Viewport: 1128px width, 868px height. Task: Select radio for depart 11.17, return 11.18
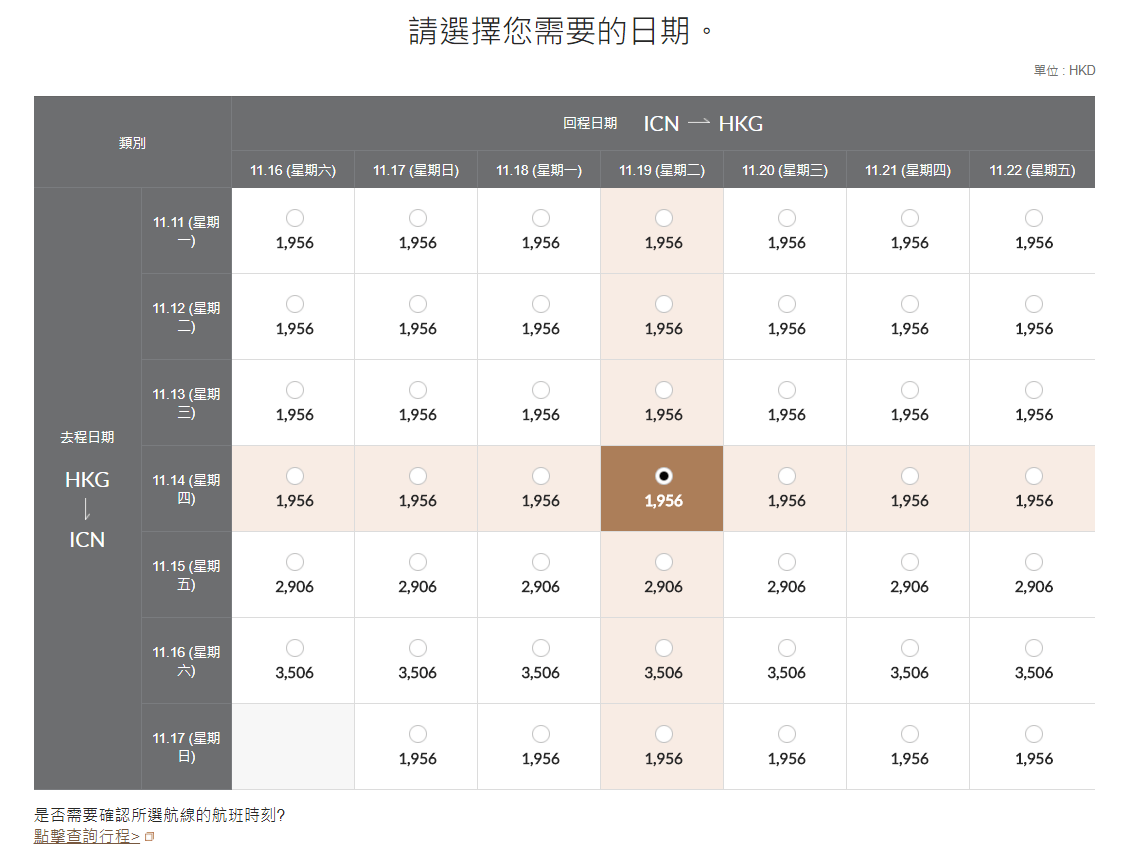(x=541, y=734)
